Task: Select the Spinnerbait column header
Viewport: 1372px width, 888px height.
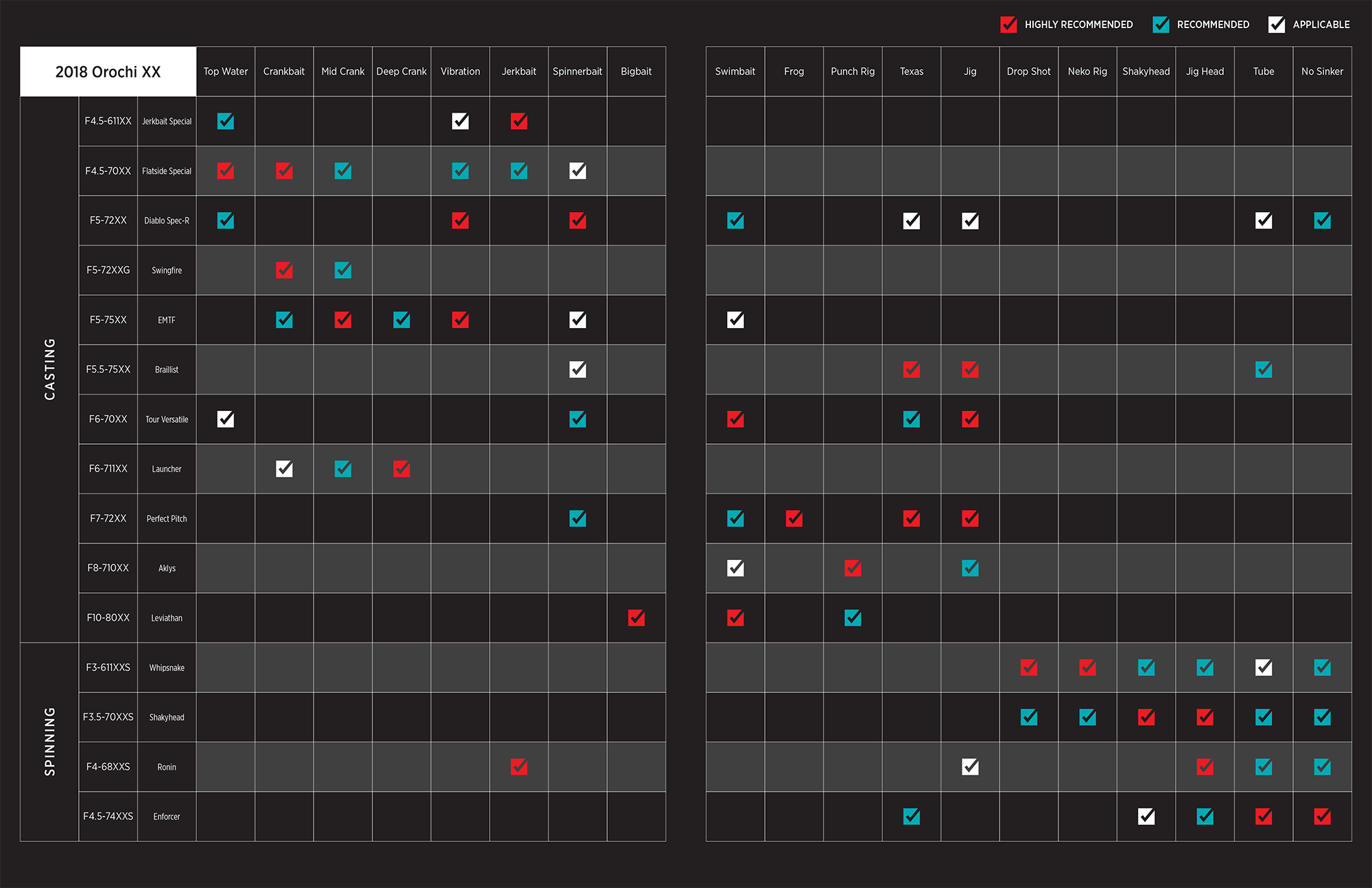Action: 577,71
